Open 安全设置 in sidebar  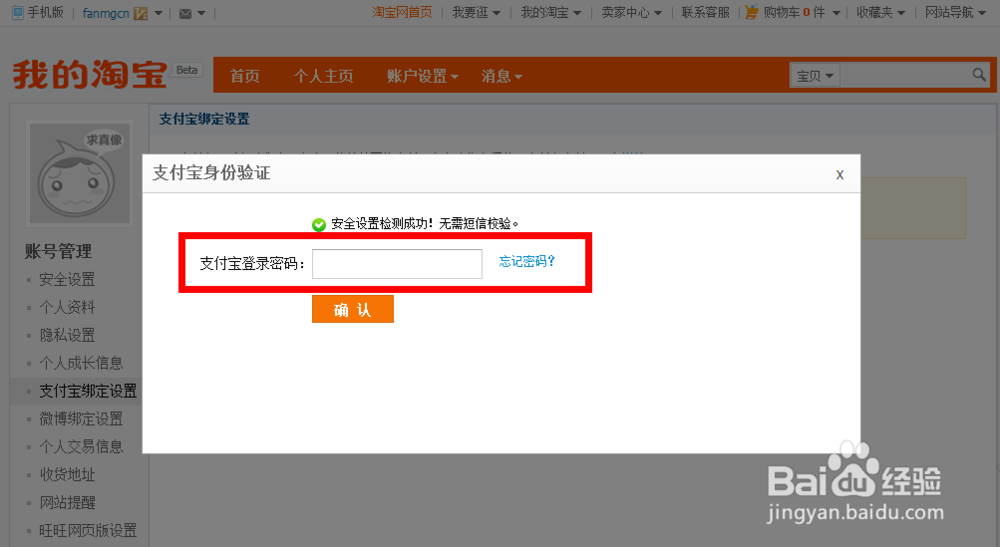click(x=67, y=279)
